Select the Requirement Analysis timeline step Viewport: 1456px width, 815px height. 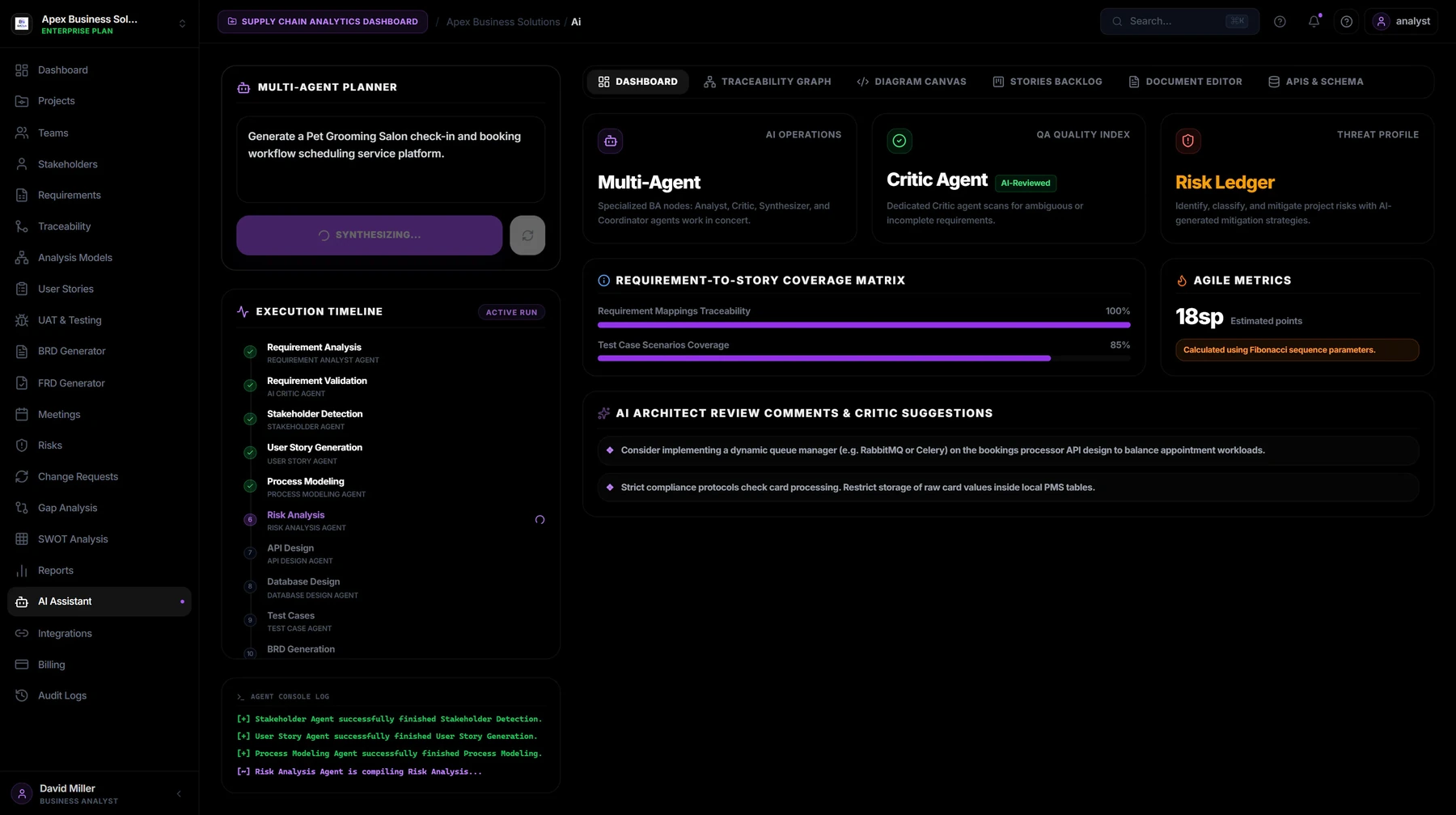click(391, 353)
